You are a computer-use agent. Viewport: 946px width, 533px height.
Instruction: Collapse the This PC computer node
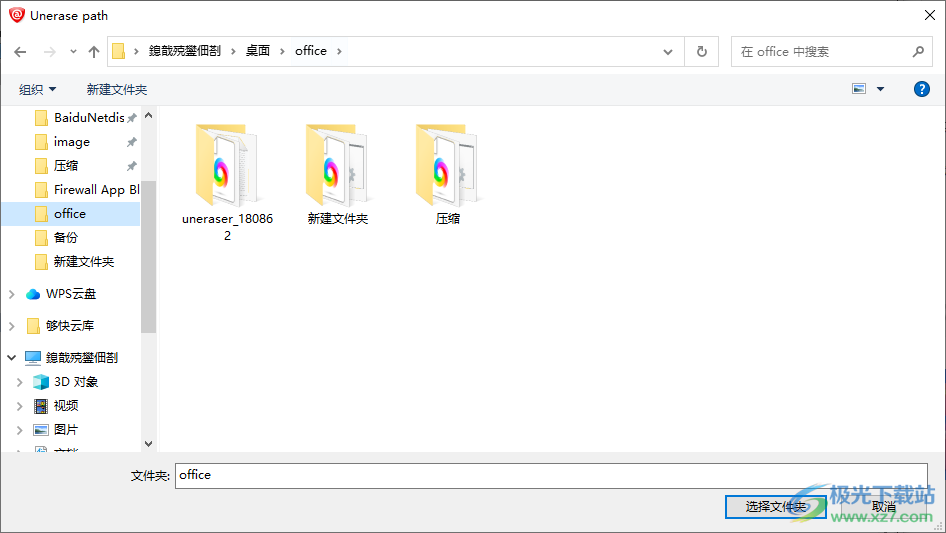click(11, 357)
